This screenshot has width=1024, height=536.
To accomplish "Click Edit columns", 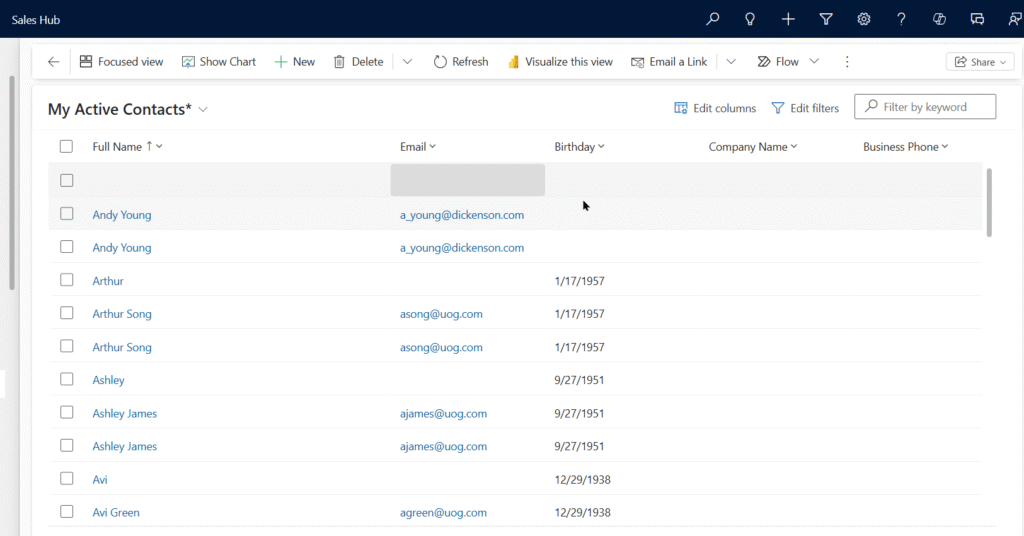I will 715,108.
